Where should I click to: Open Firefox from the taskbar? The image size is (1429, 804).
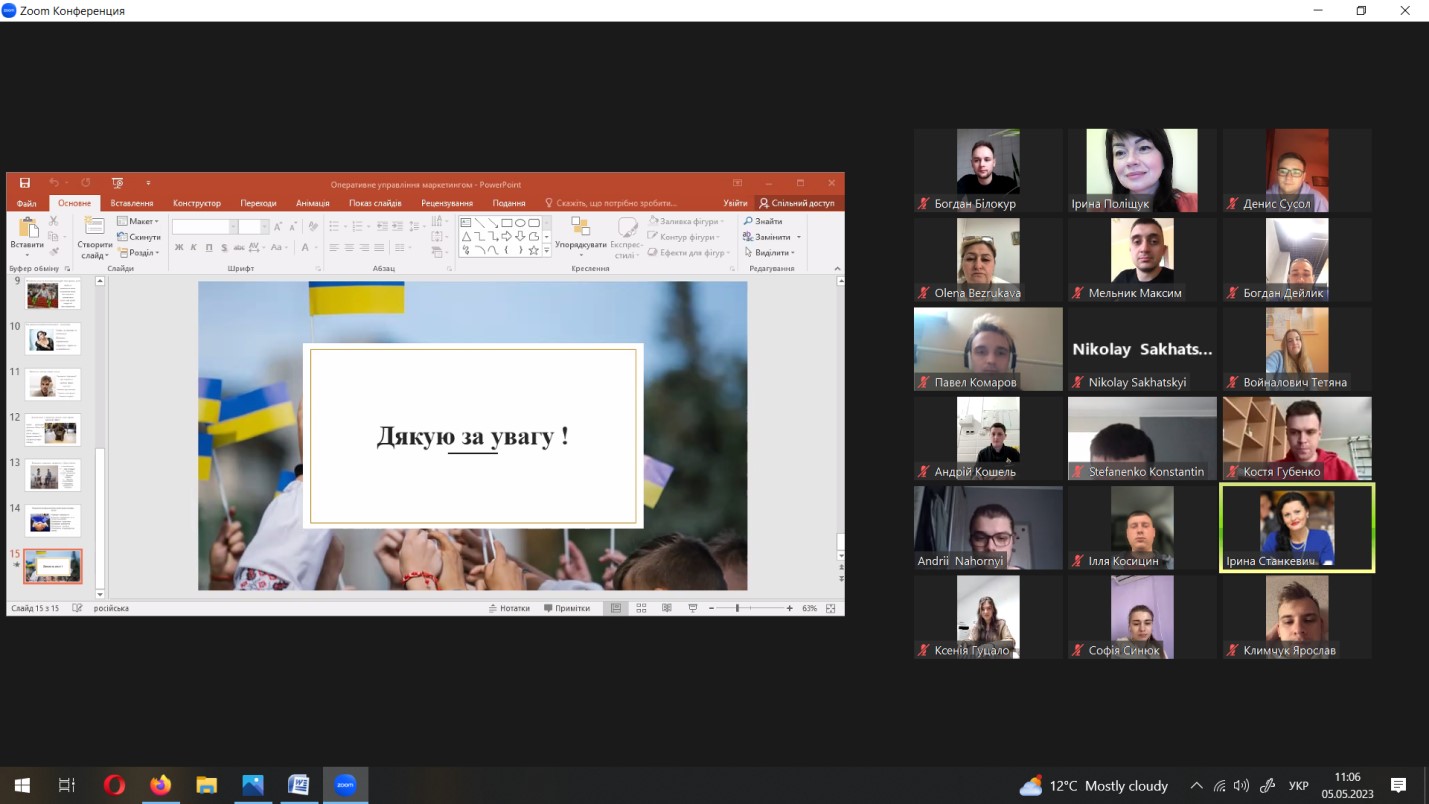click(x=160, y=785)
